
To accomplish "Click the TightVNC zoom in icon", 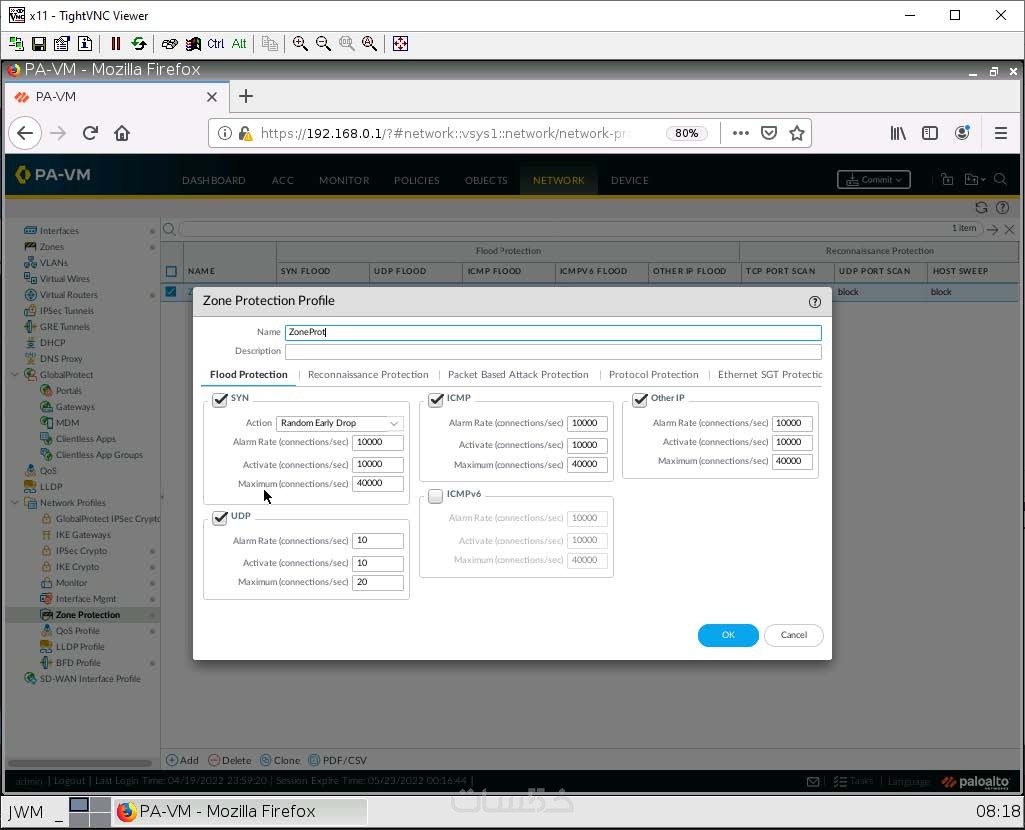I will click(x=300, y=44).
